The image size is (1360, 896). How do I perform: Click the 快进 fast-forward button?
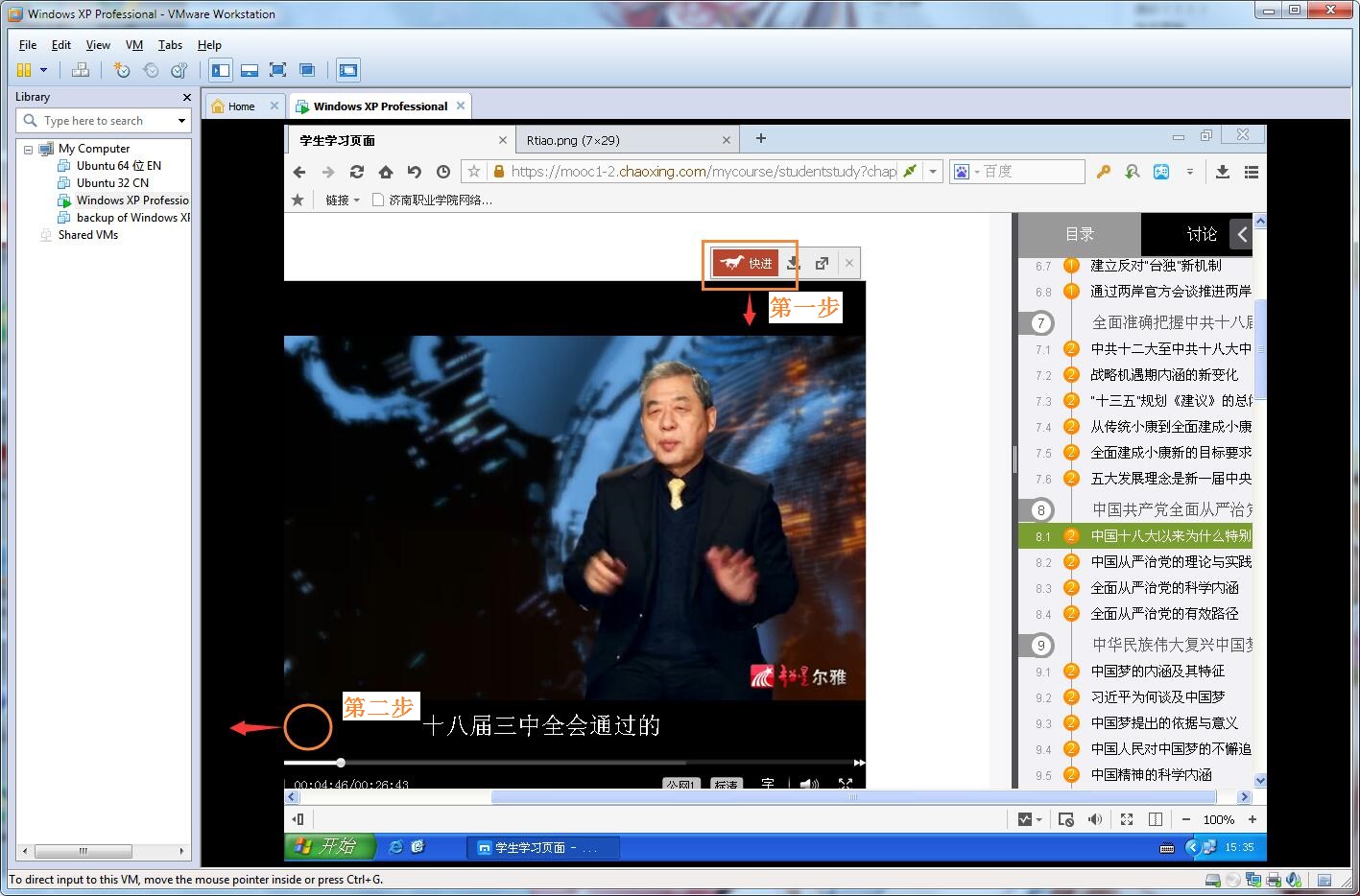tap(746, 263)
